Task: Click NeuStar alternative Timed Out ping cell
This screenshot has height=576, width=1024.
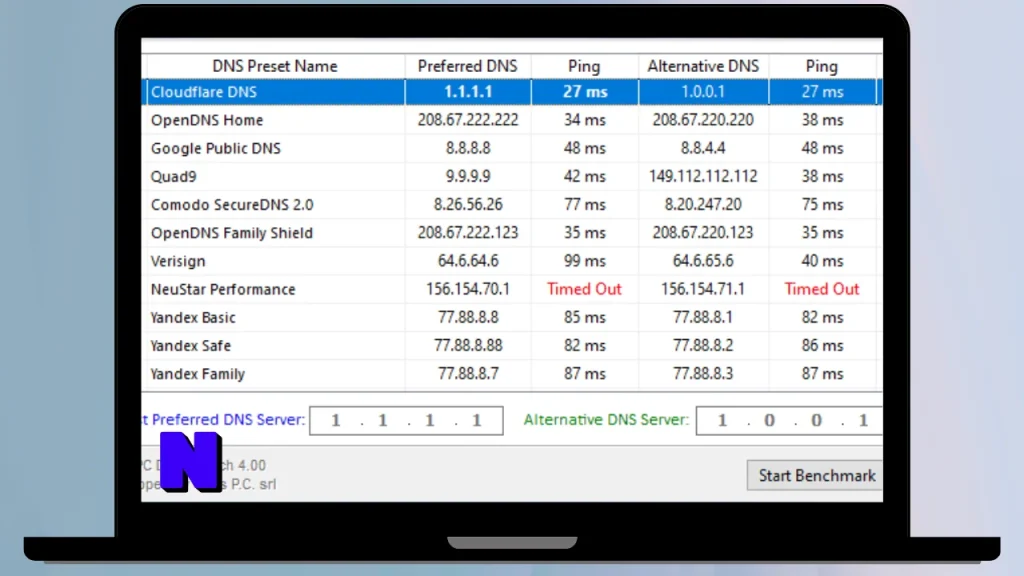Action: [x=822, y=289]
